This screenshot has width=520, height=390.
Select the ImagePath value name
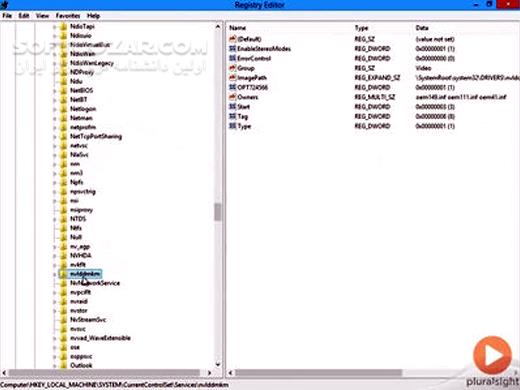[252, 78]
